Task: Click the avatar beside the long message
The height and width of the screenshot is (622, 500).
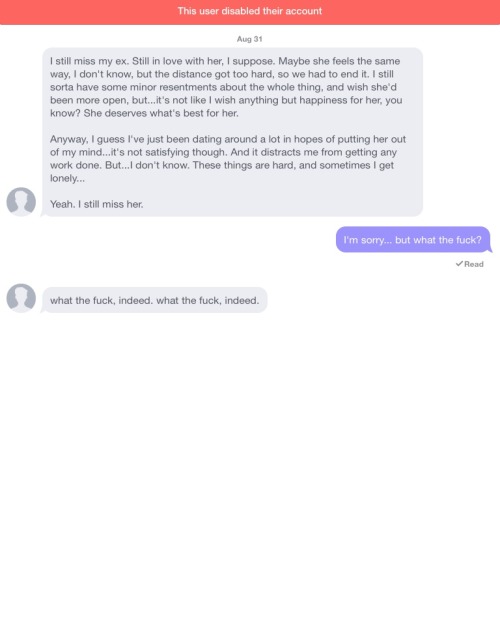Action: tap(21, 202)
